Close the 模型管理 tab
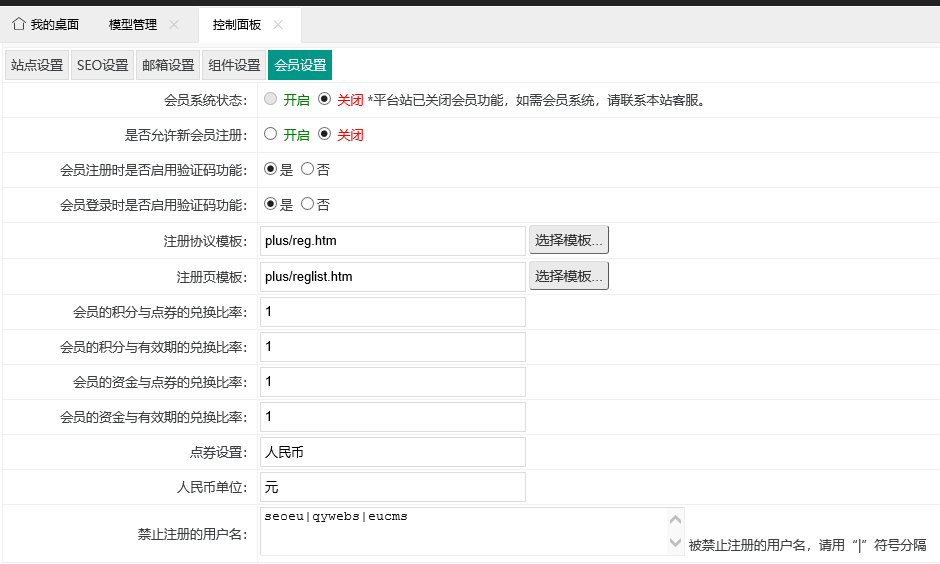Image resolution: width=940 pixels, height=564 pixels. pos(174,24)
